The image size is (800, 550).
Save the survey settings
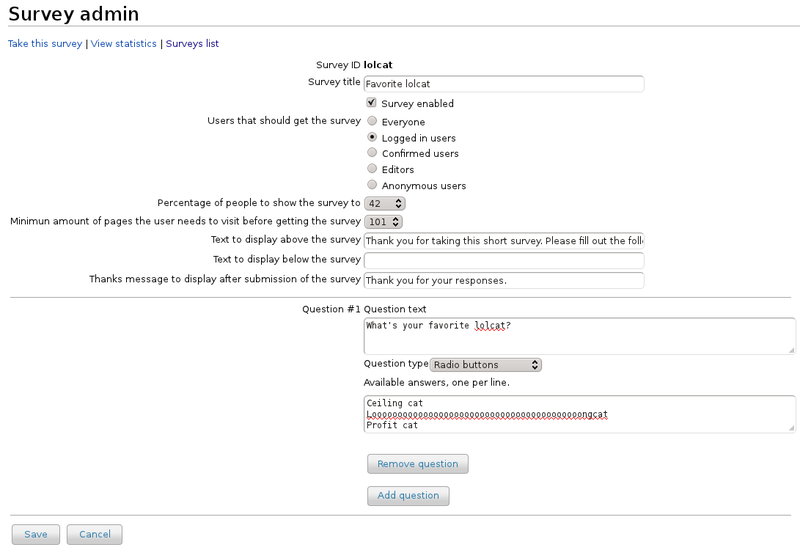point(36,534)
